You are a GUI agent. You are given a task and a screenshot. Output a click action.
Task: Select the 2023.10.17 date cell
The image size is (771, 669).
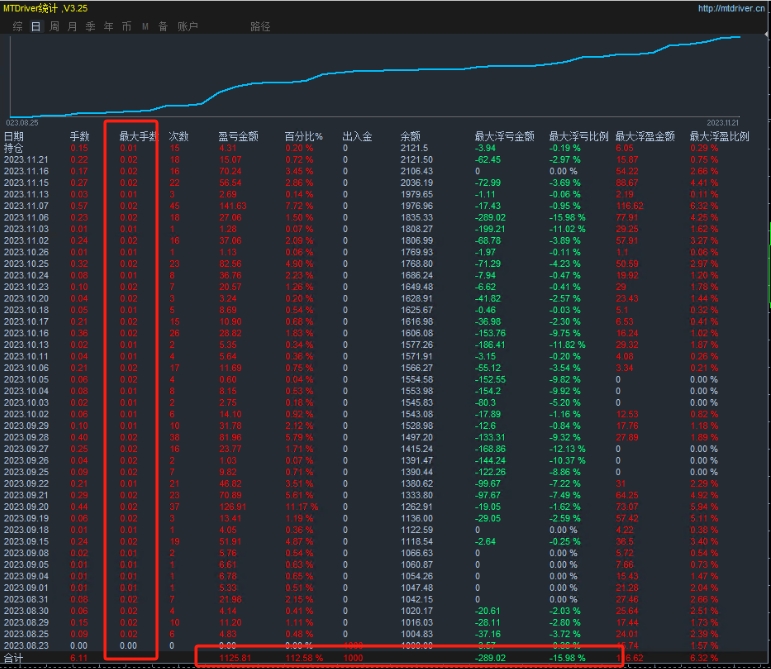tap(26, 321)
